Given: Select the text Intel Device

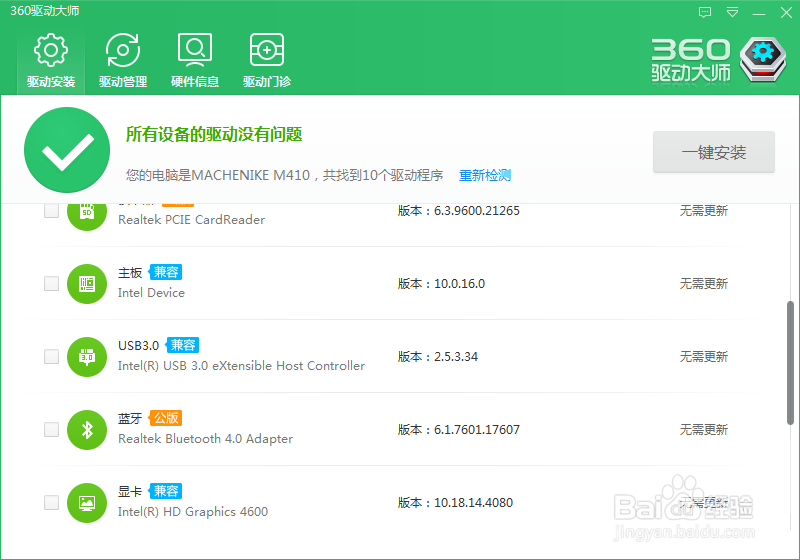Looking at the screenshot, I should pyautogui.click(x=151, y=293).
